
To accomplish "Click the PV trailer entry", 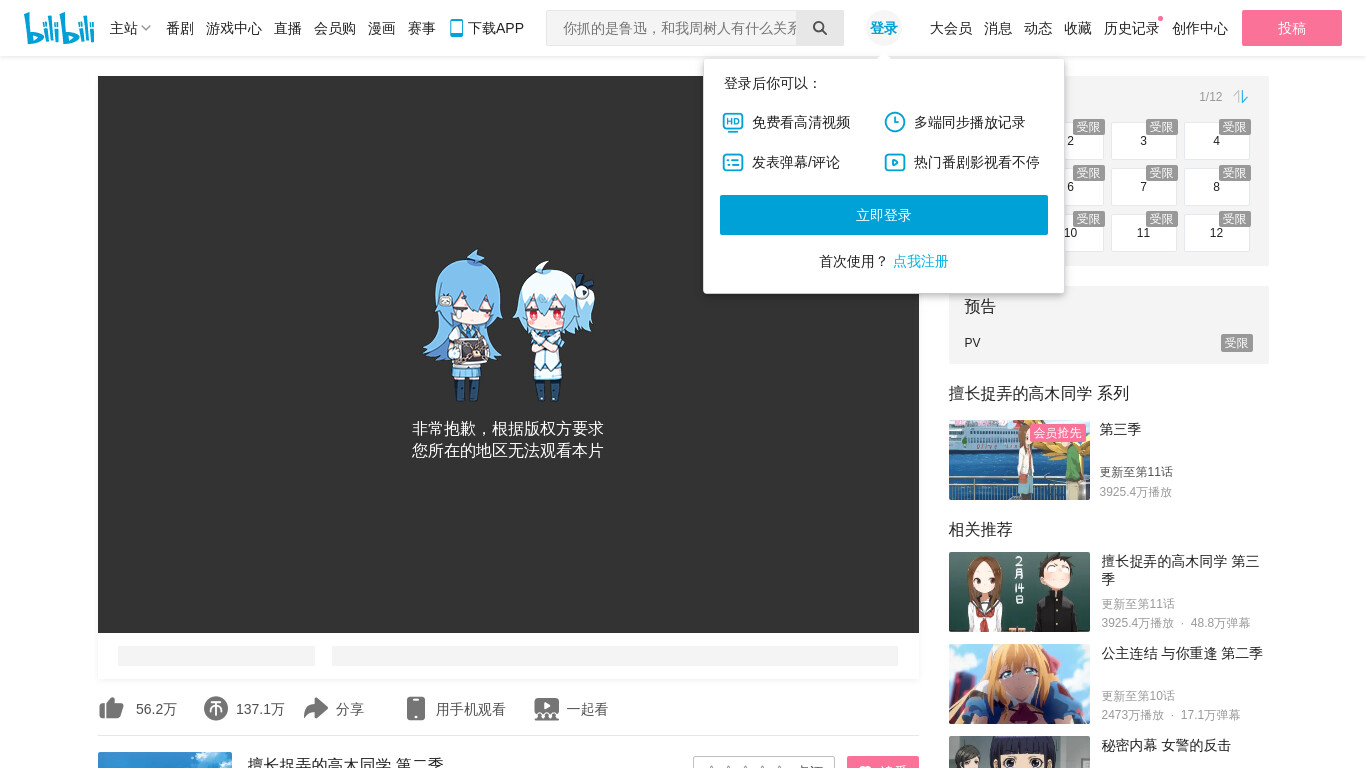I will (x=1109, y=343).
